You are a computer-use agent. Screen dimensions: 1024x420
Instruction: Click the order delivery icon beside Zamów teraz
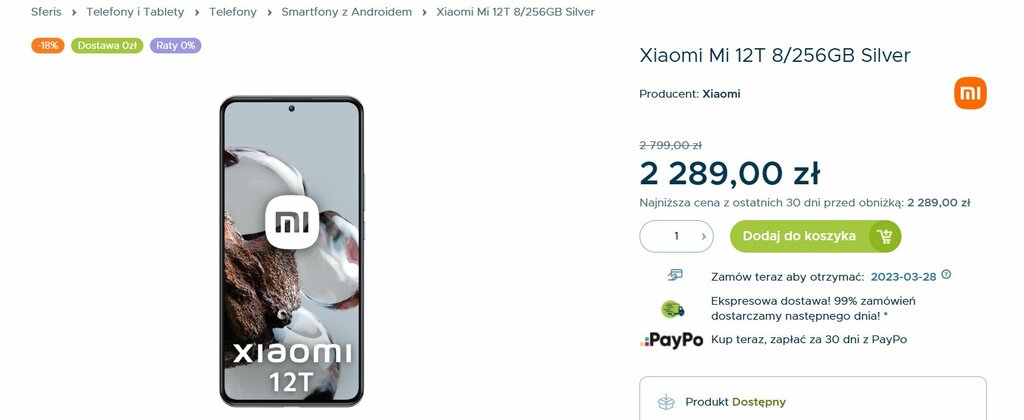(x=675, y=275)
